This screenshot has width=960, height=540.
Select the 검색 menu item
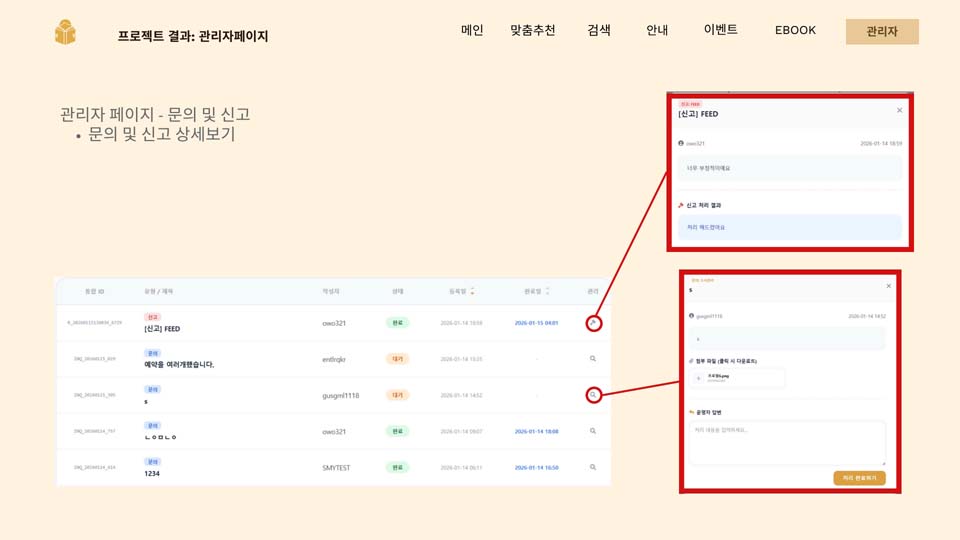(599, 30)
